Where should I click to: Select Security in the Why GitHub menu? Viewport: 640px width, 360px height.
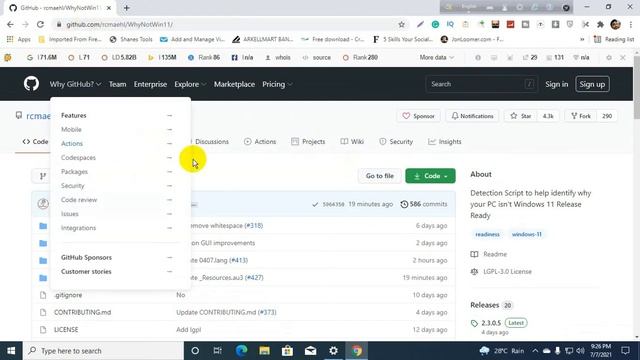click(x=73, y=186)
